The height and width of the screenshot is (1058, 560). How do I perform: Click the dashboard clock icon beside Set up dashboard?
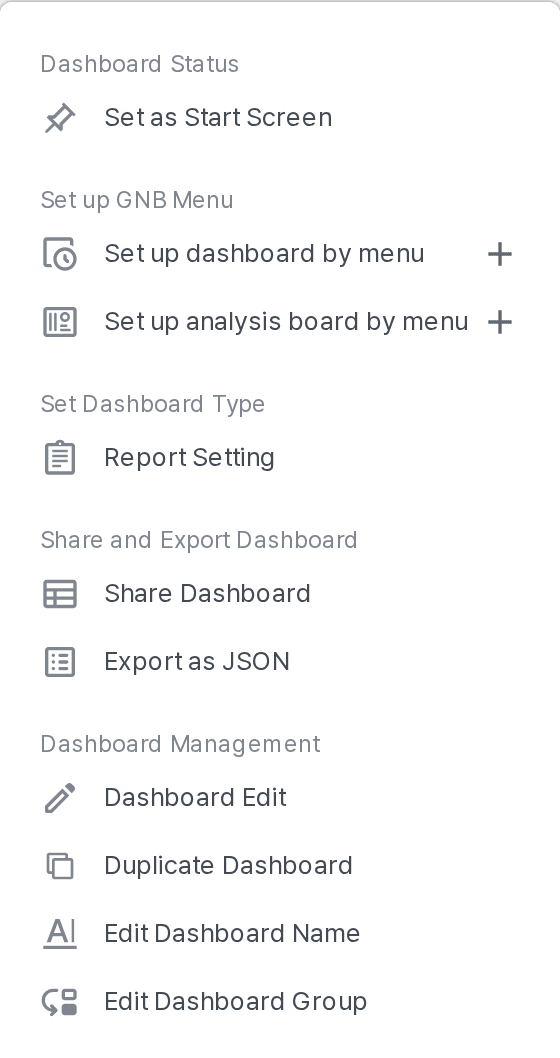pos(60,254)
